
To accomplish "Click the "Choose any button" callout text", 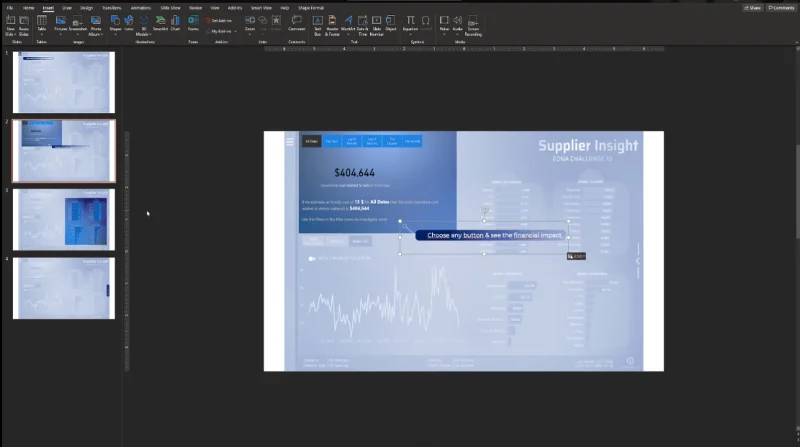I will coord(494,235).
